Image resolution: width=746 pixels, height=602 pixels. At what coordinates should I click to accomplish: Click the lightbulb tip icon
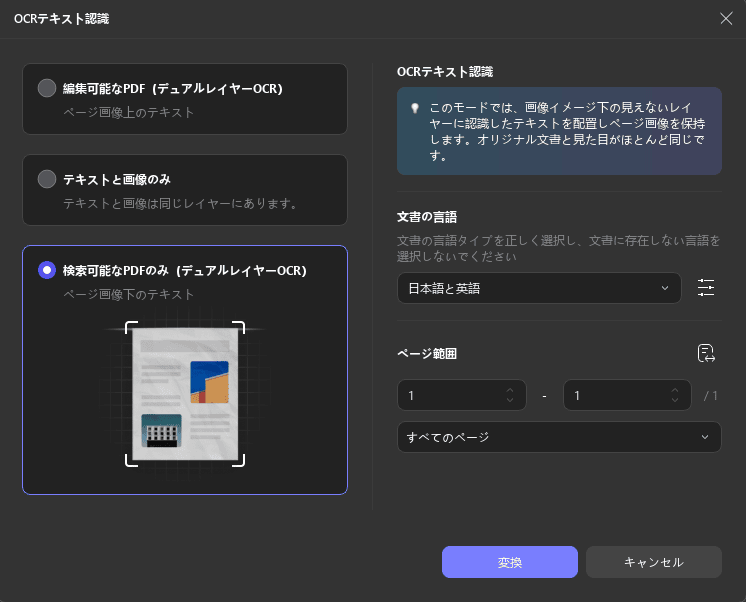click(x=414, y=107)
